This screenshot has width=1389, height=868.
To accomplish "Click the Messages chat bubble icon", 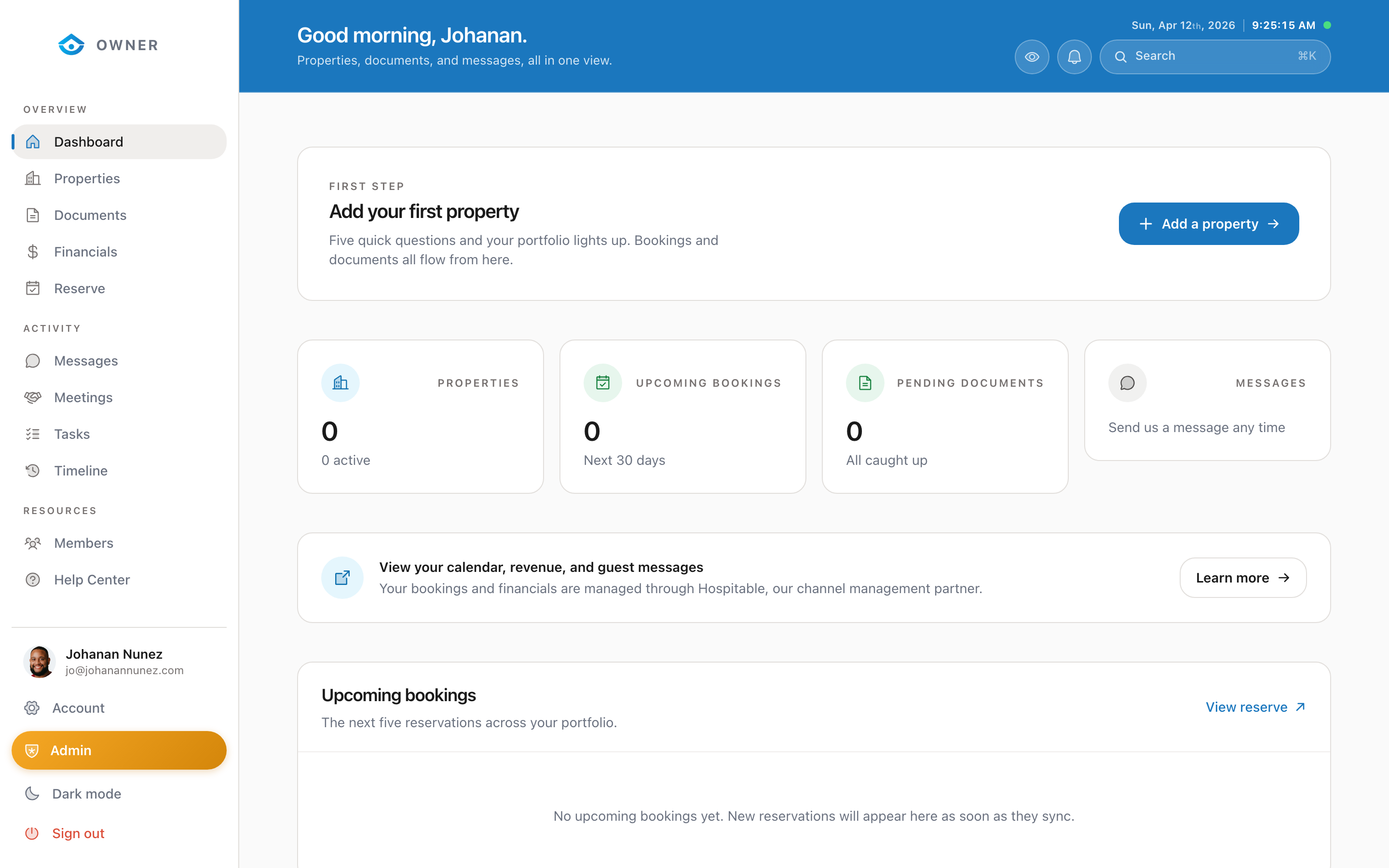I will coord(33,361).
